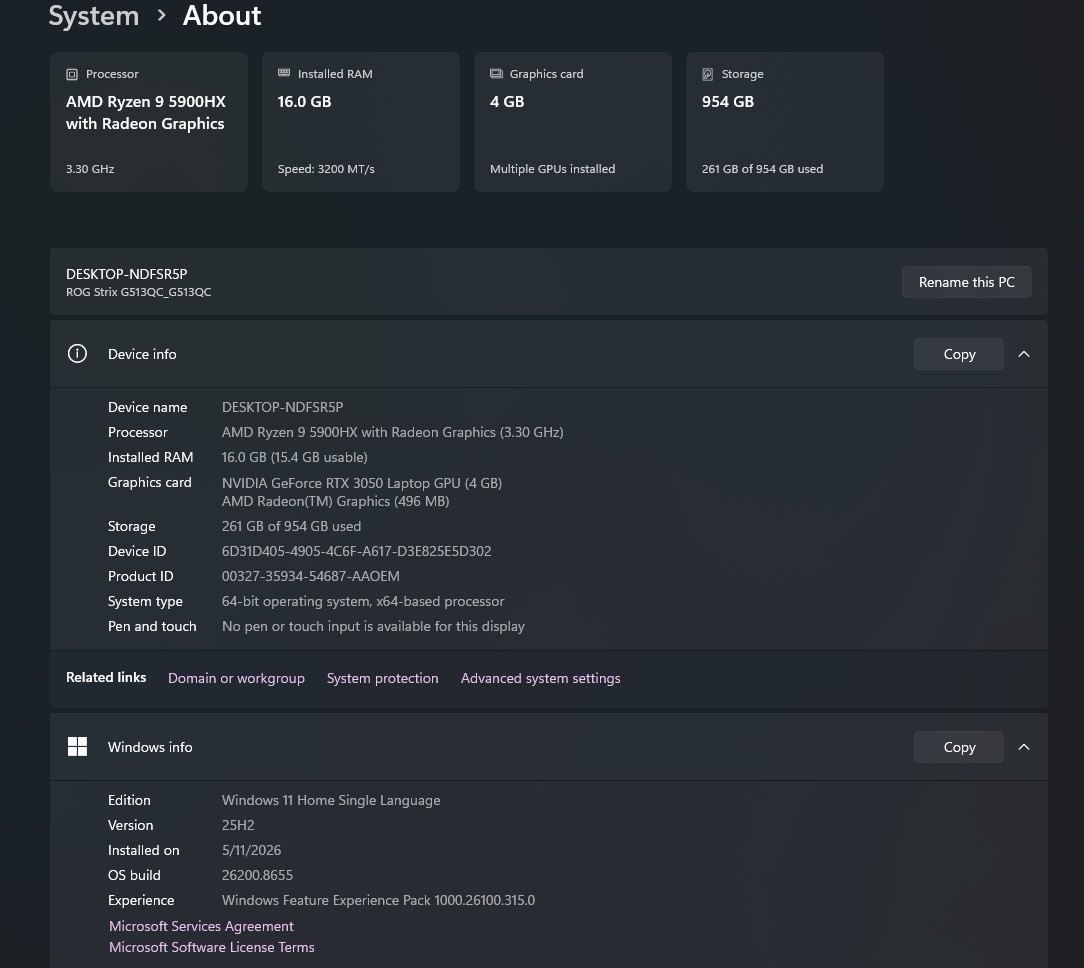Click 16.0 GB (15.4 GB usable) value
Viewport: 1084px width, 968px height.
(295, 457)
